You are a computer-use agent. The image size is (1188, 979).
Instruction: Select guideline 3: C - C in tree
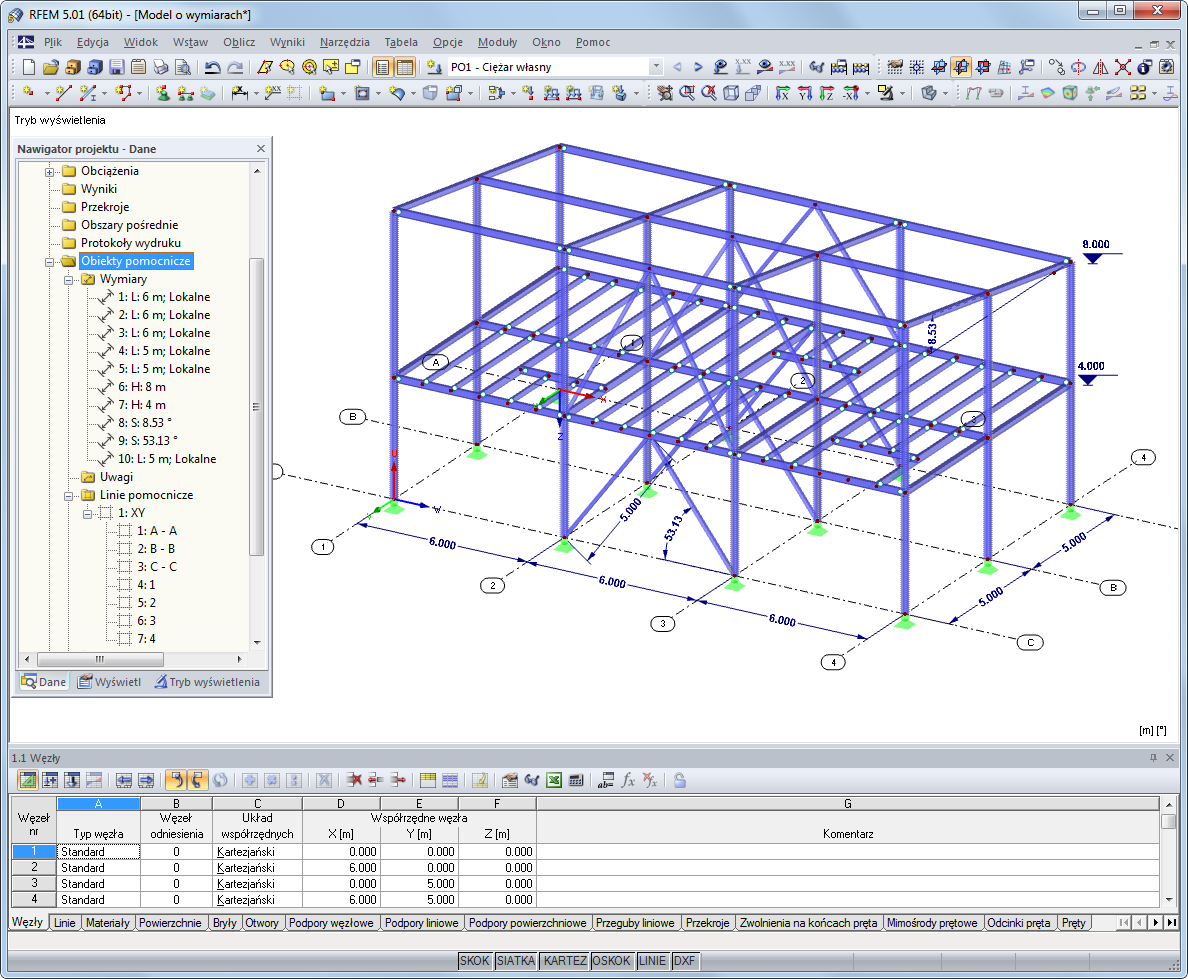(157, 567)
